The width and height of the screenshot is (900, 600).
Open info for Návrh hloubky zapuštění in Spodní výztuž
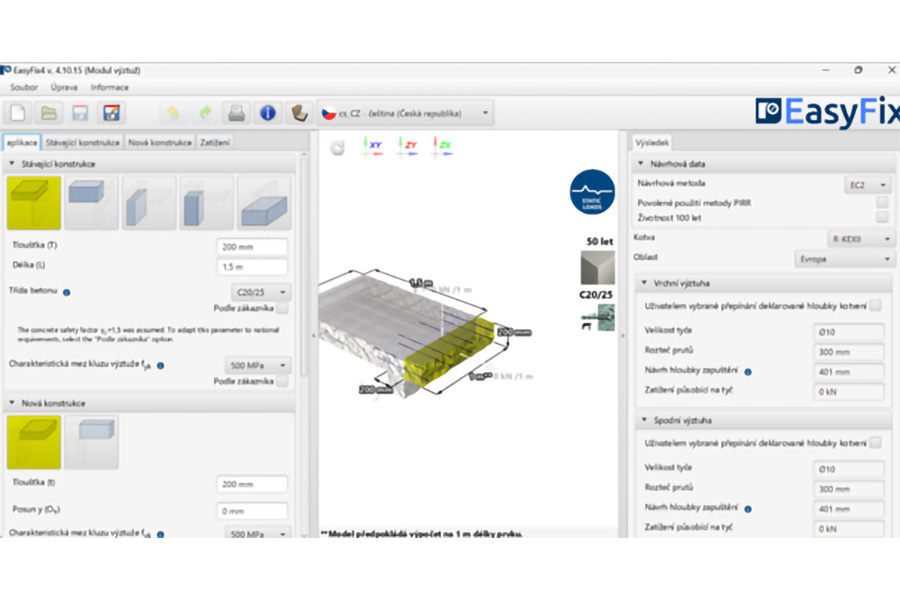(x=748, y=509)
